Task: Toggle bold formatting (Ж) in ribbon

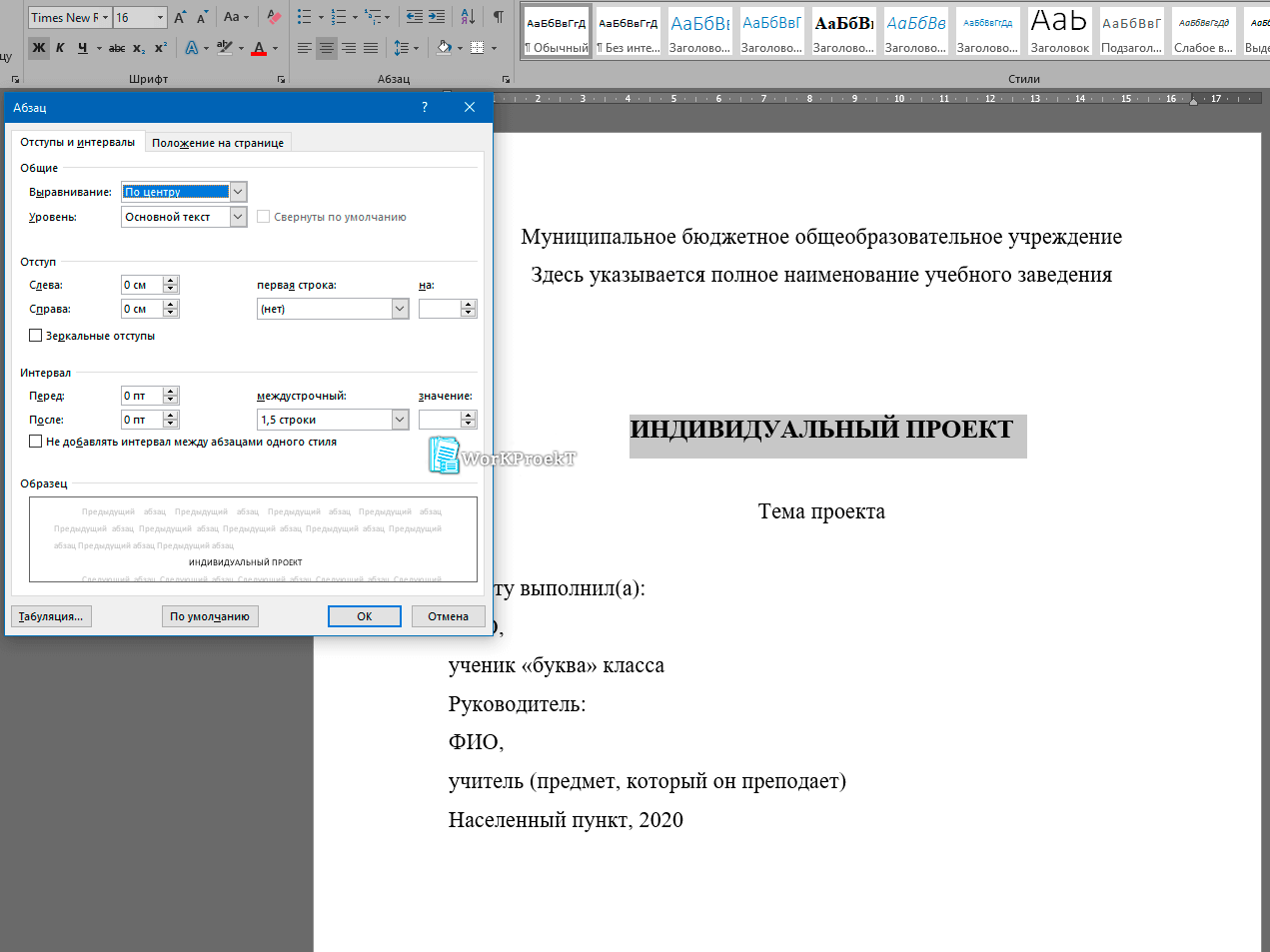Action: 39,48
